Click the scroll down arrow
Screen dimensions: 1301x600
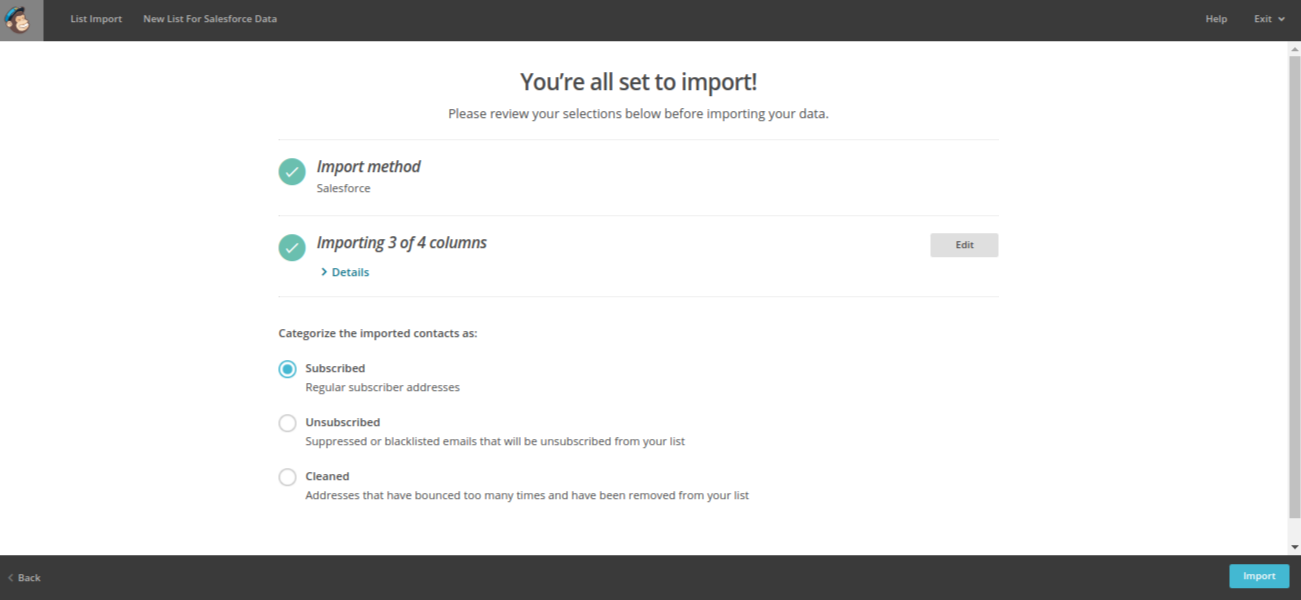pyautogui.click(x=1294, y=548)
